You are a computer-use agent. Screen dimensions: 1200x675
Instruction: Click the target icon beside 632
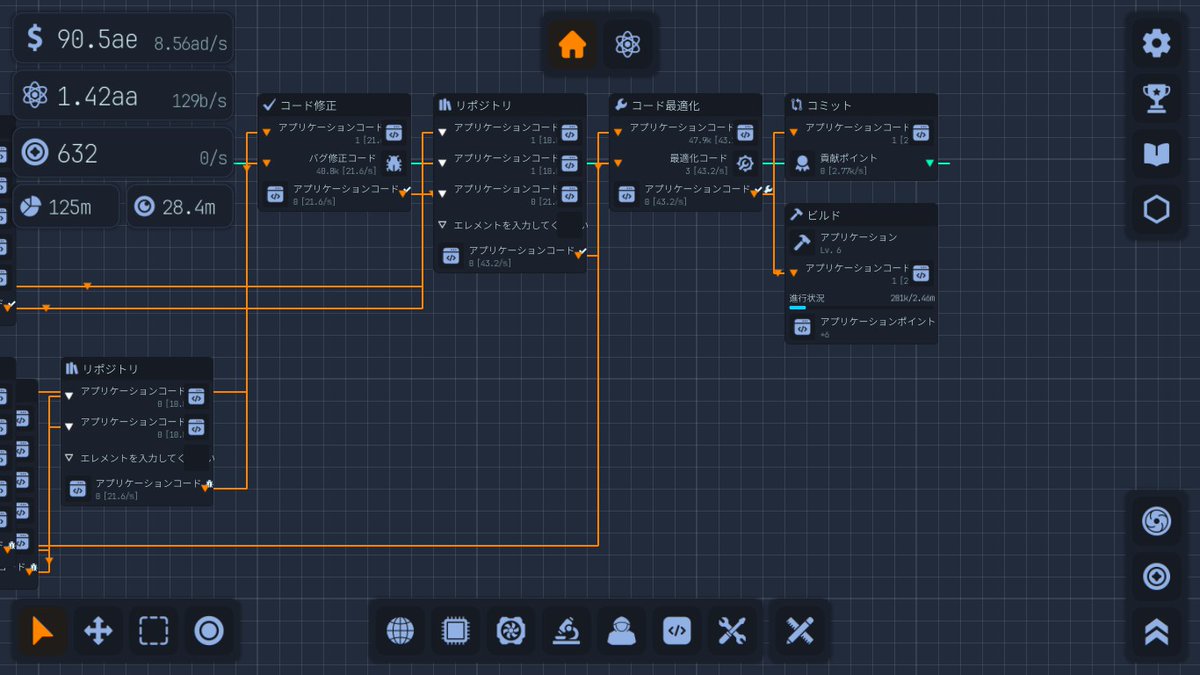pyautogui.click(x=35, y=153)
